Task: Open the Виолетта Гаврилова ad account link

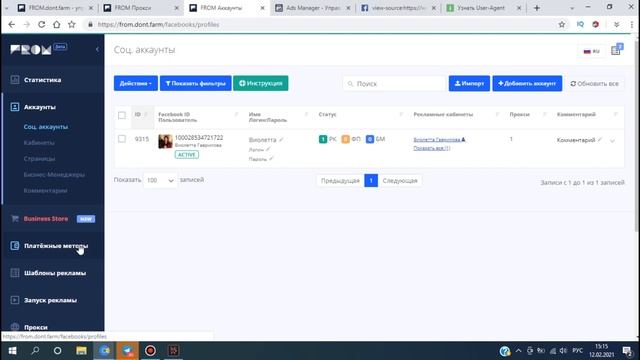Action: point(439,140)
